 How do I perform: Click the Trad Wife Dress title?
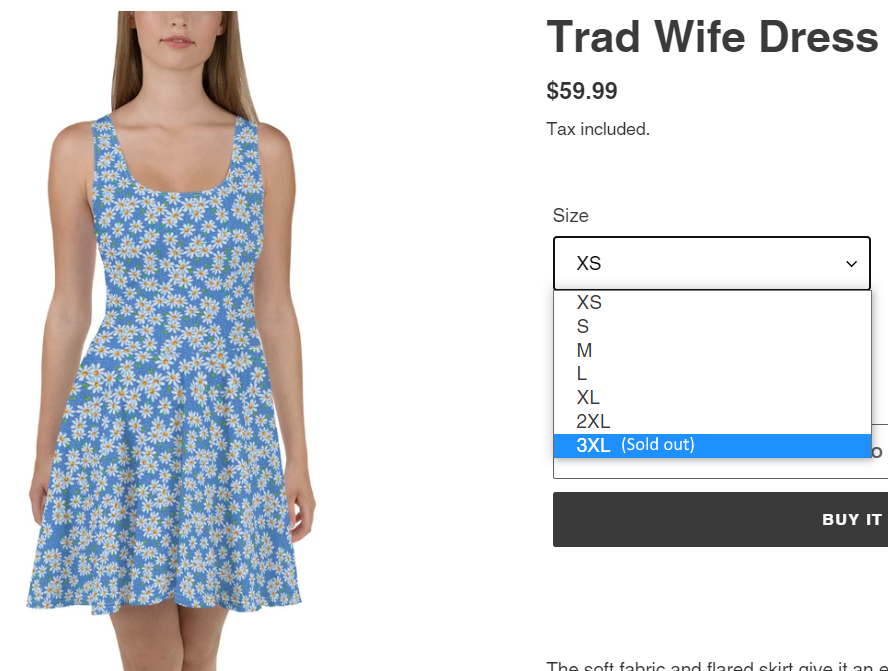tap(712, 37)
